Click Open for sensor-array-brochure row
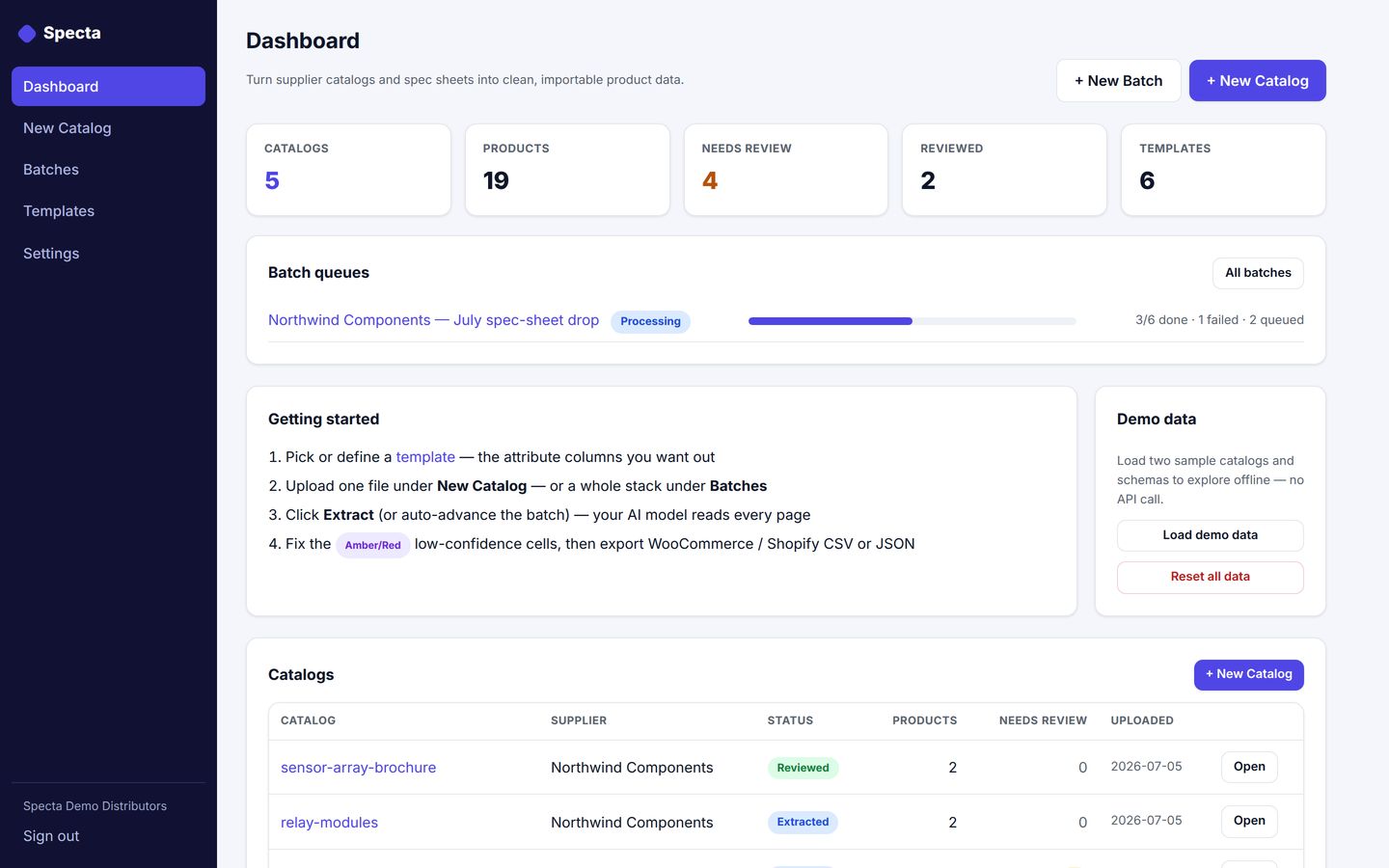Image resolution: width=1389 pixels, height=868 pixels. pos(1249,767)
